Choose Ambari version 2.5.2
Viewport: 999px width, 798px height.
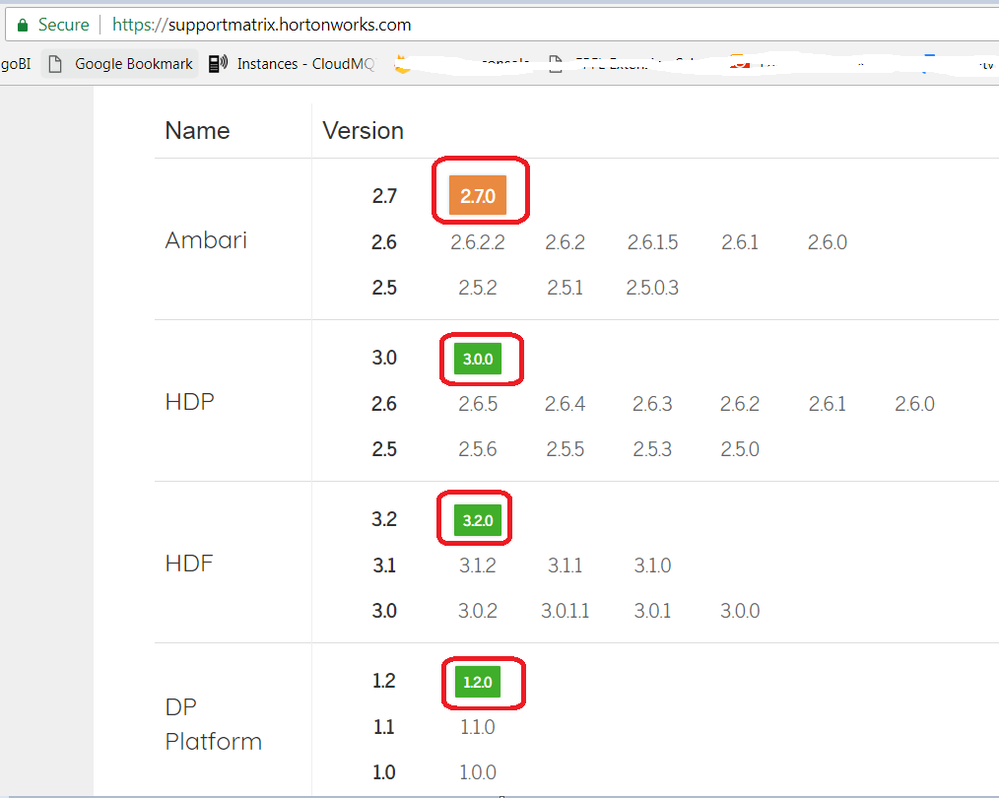tap(478, 287)
